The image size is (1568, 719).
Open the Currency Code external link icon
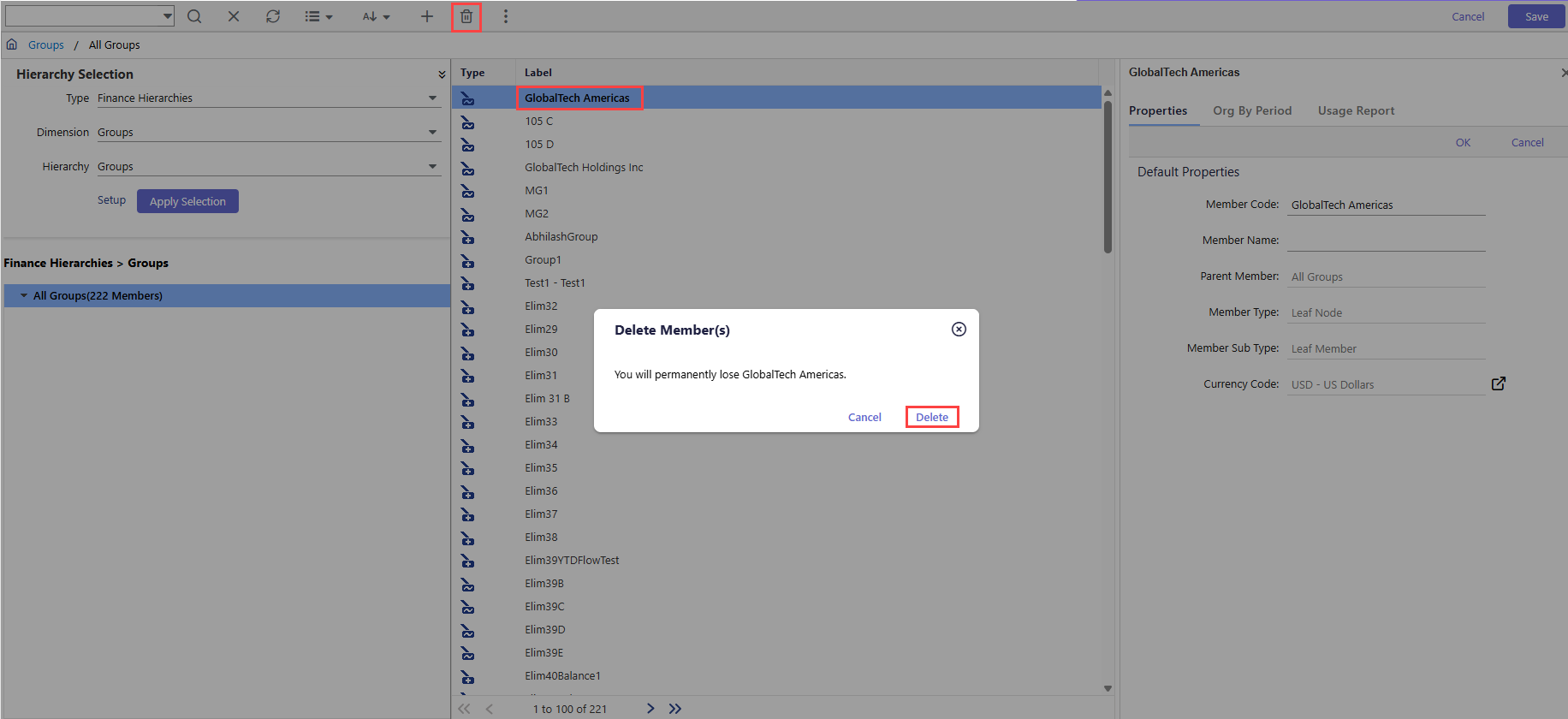coord(1498,383)
